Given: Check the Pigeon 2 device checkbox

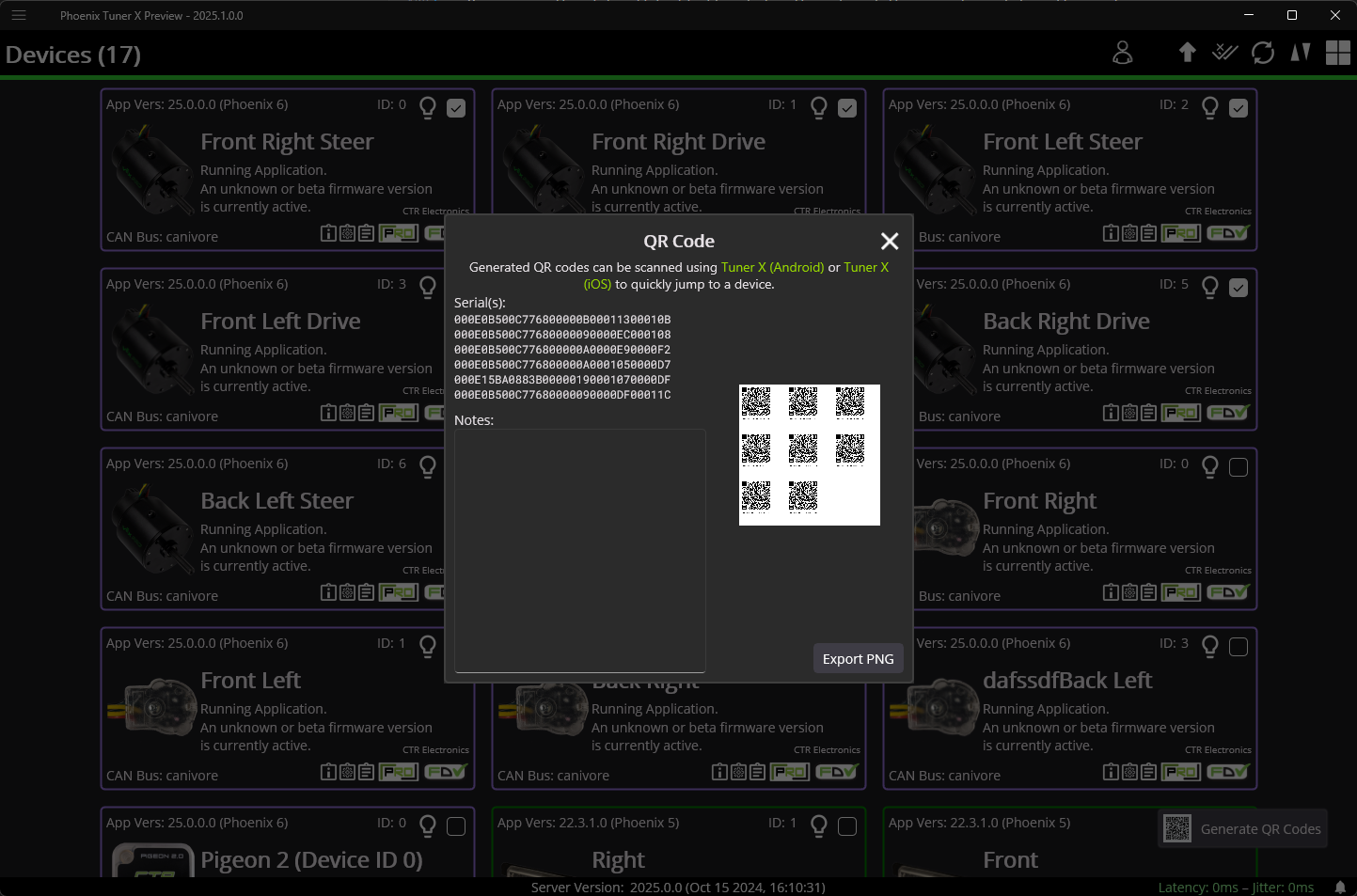Looking at the screenshot, I should click(x=456, y=826).
